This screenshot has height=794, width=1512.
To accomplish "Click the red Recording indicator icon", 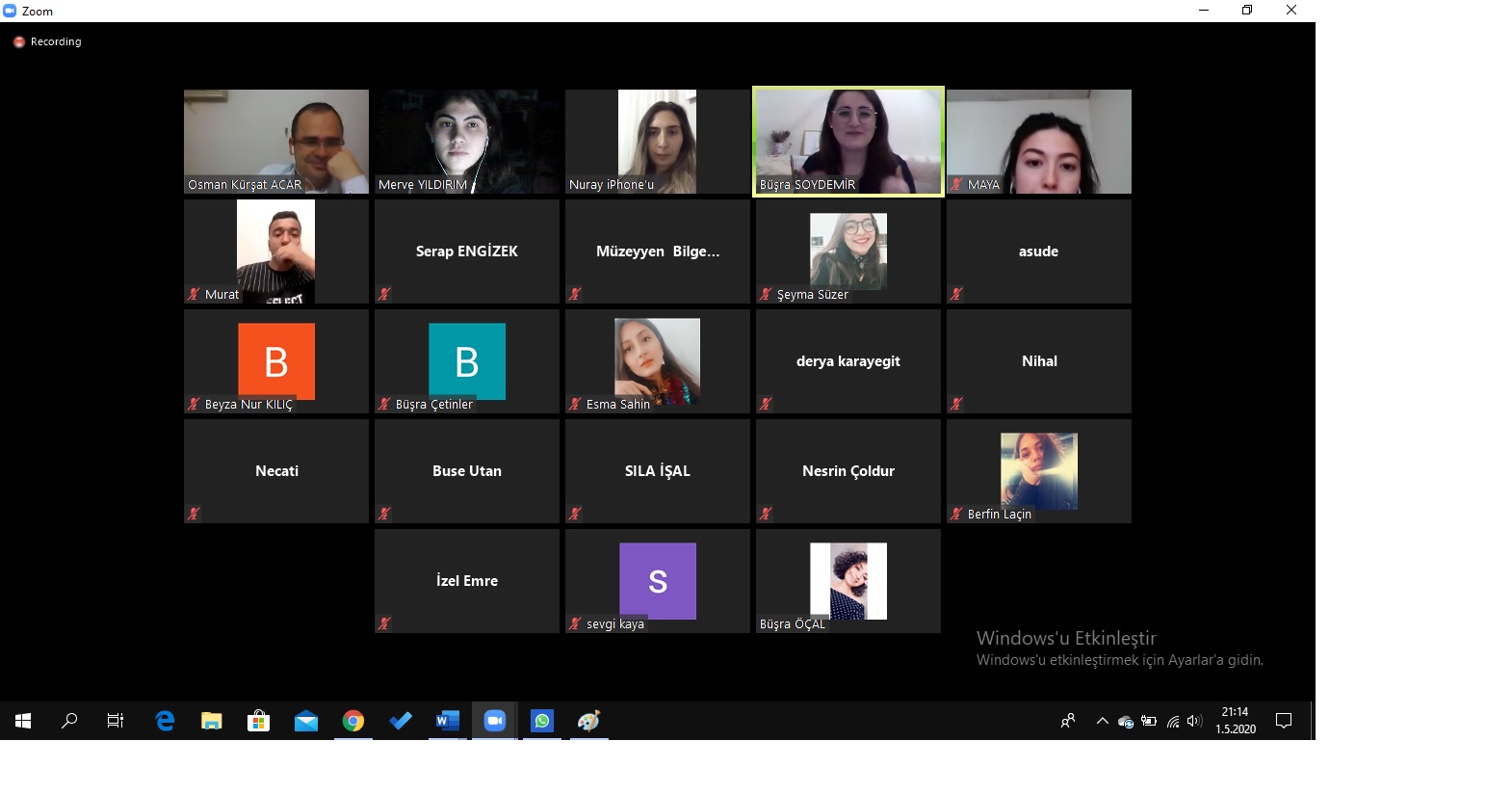I will click(x=18, y=42).
